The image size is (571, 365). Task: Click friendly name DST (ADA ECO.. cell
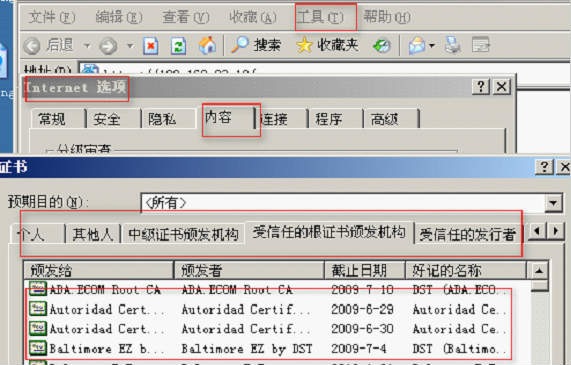(460, 290)
